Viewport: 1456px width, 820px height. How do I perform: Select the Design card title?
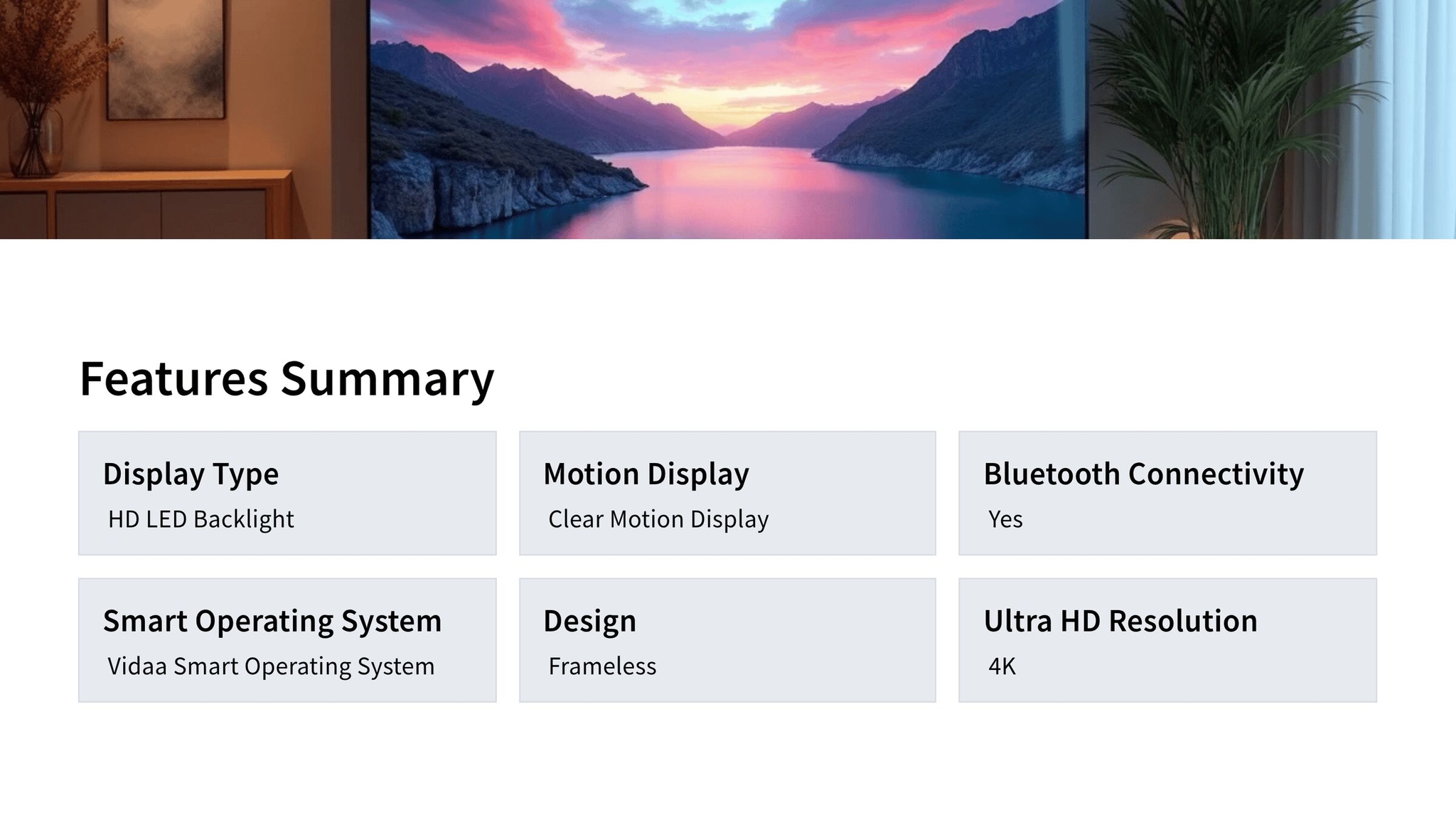pos(589,621)
